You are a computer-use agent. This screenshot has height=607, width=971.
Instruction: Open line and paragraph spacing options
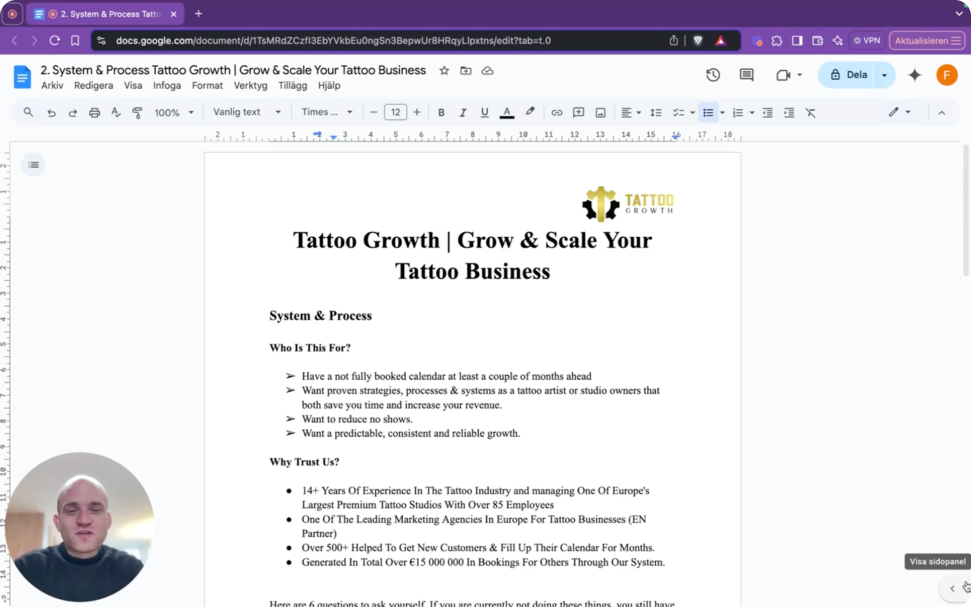pyautogui.click(x=656, y=113)
